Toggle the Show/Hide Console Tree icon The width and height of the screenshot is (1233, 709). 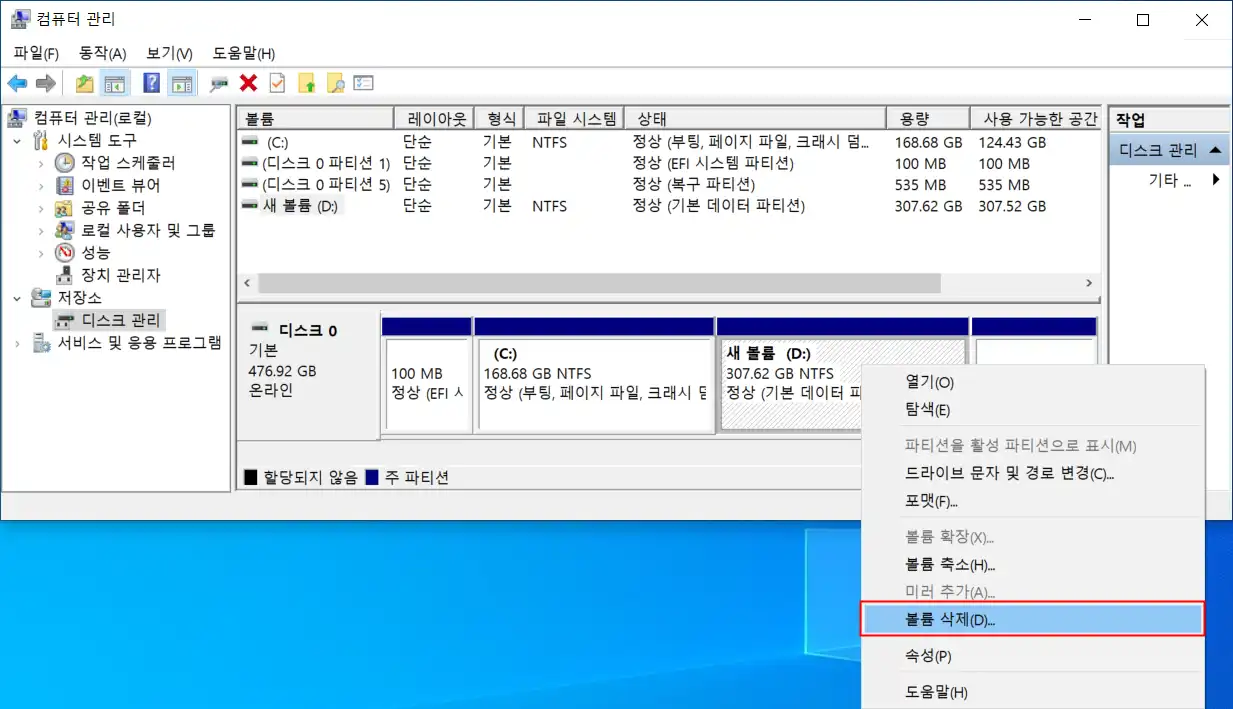pyautogui.click(x=115, y=84)
